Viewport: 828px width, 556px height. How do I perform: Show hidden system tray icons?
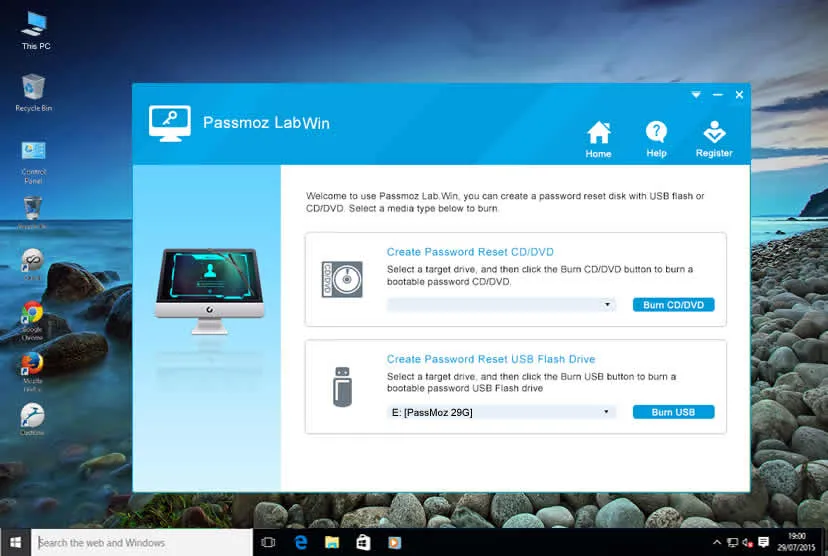(717, 542)
